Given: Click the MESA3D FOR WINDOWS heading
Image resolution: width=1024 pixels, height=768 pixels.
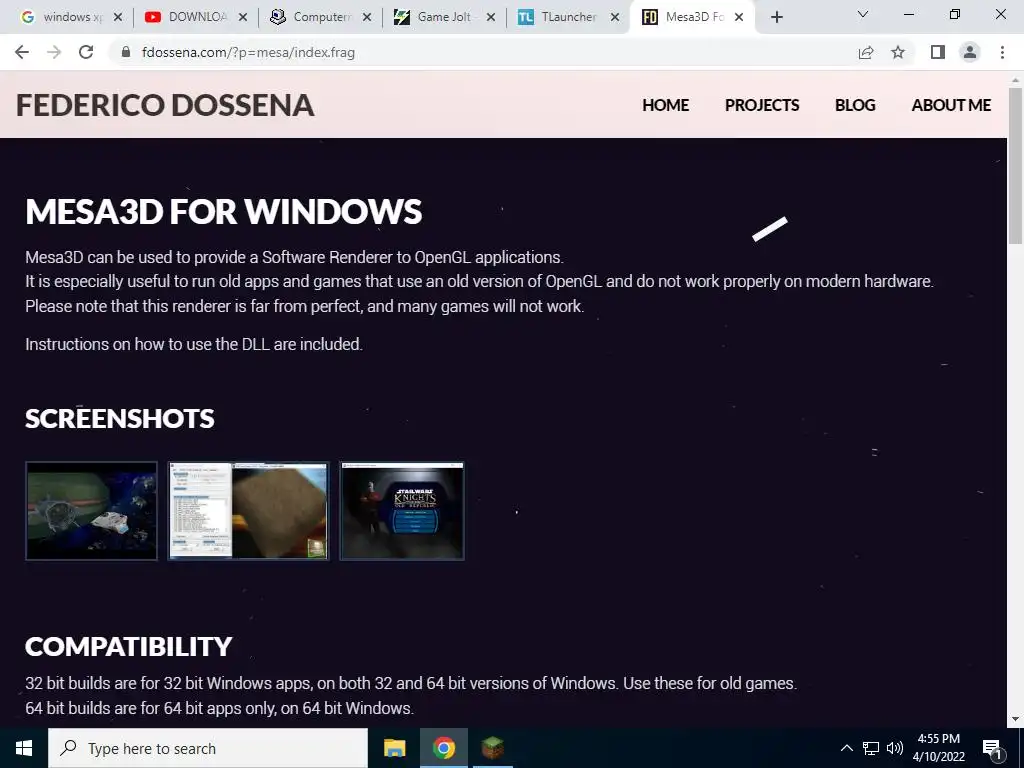Looking at the screenshot, I should (224, 212).
